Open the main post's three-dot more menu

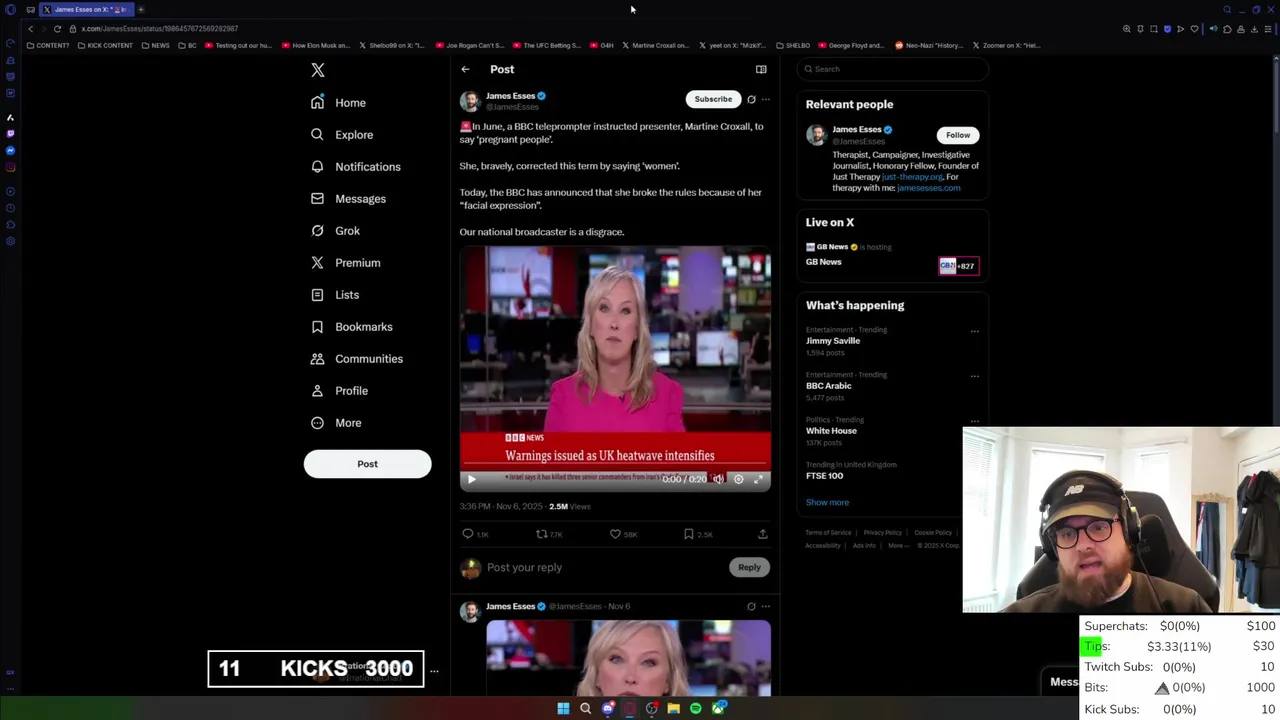766,99
